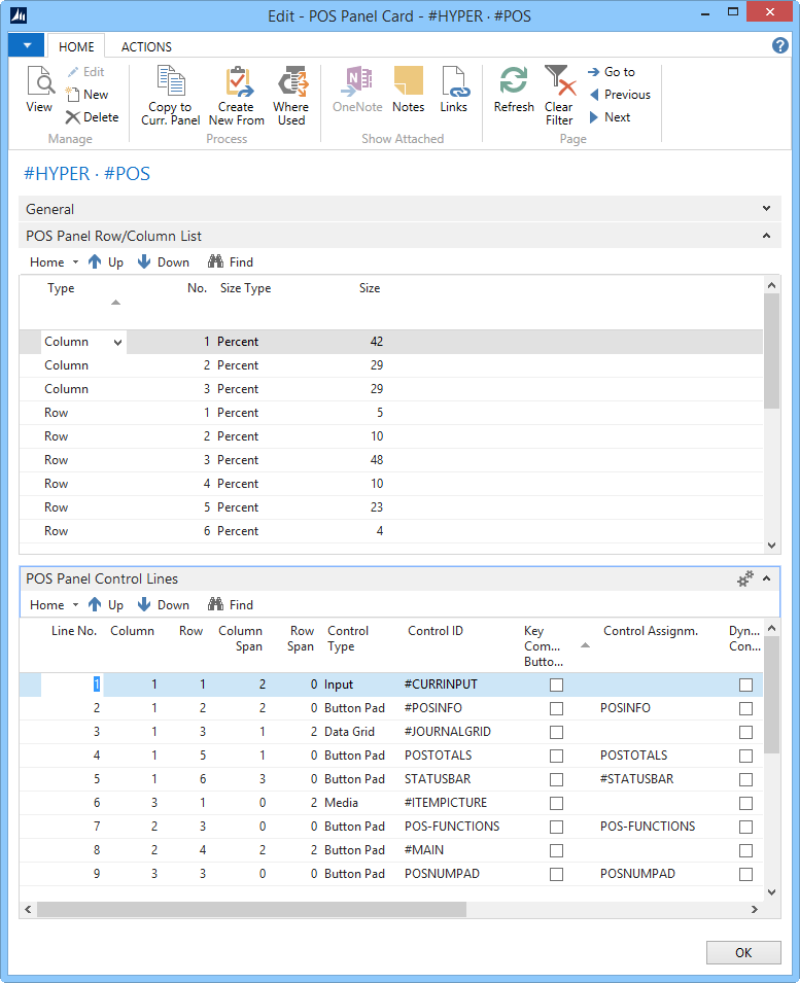Screen dimensions: 800x983
Task: Click the View icon in Manage group
Action: click(40, 81)
